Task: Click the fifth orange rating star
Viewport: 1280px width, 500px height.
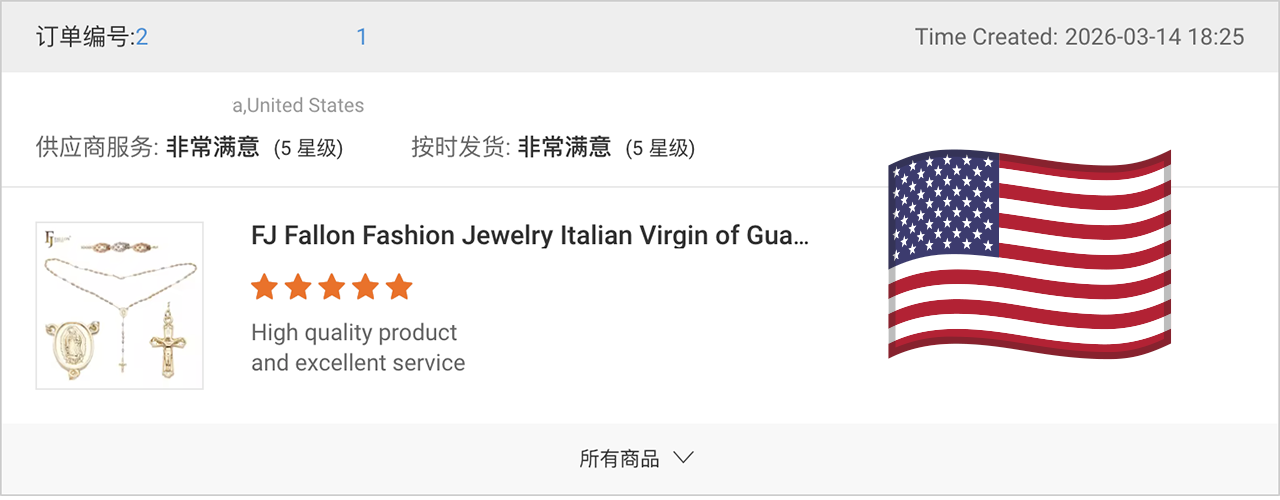Action: point(399,287)
